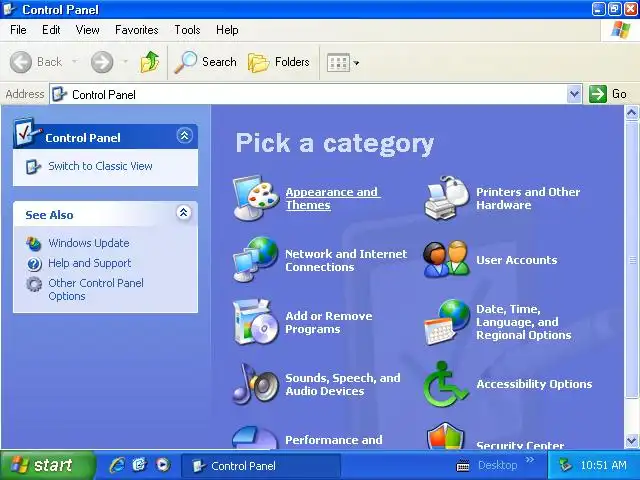Open Other Control Panel Options link

pyautogui.click(x=96, y=289)
